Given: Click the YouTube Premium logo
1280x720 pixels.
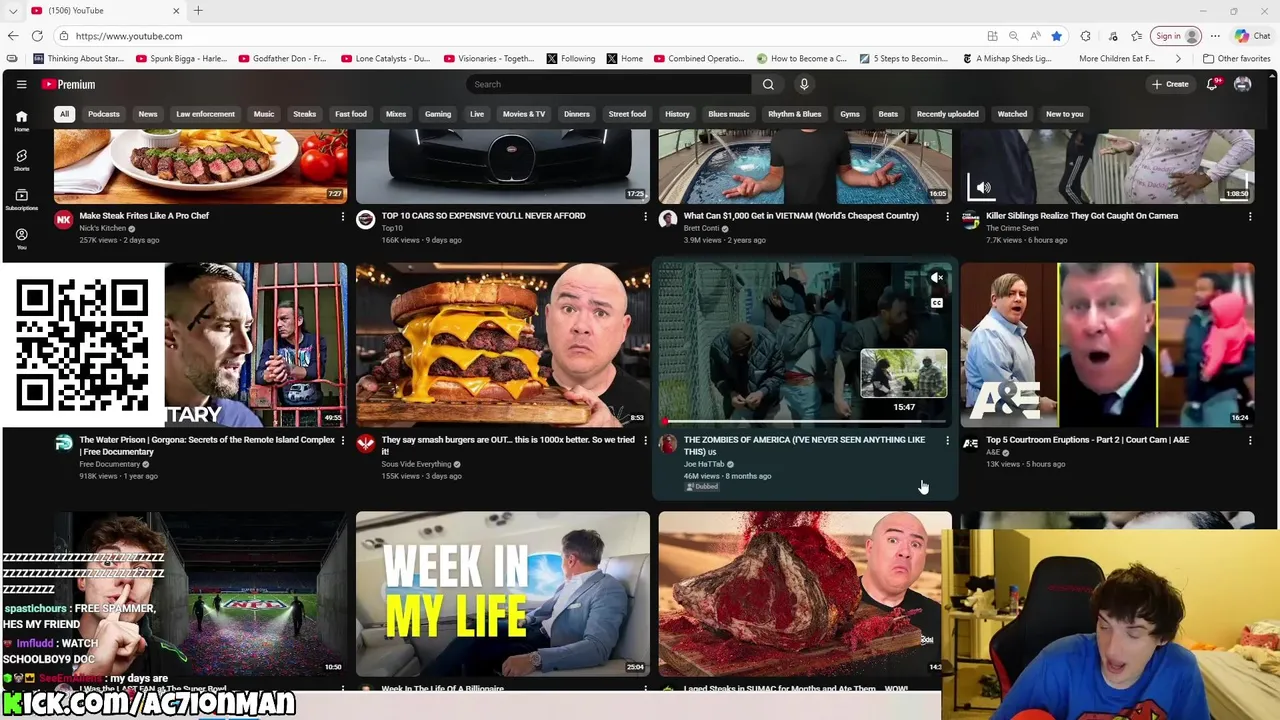Looking at the screenshot, I should click(68, 85).
